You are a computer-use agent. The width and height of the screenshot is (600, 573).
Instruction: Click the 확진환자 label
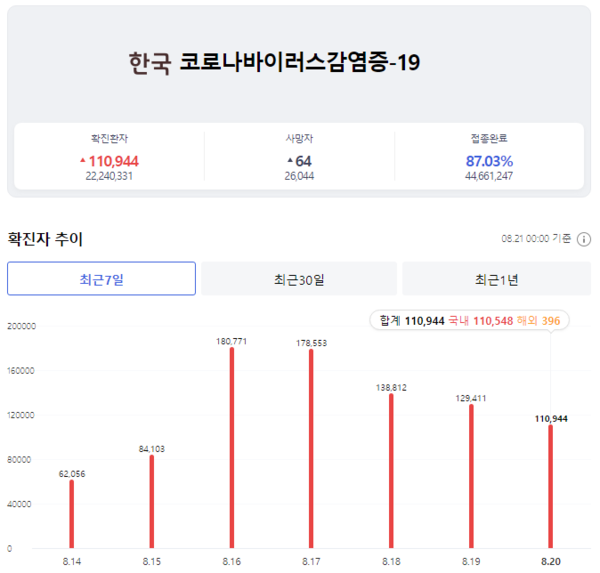point(109,138)
